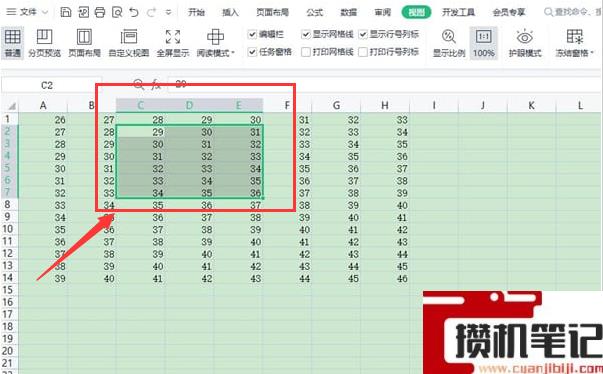Switch to 分页预览 page break preview
This screenshot has width=603, height=374.
pyautogui.click(x=44, y=43)
